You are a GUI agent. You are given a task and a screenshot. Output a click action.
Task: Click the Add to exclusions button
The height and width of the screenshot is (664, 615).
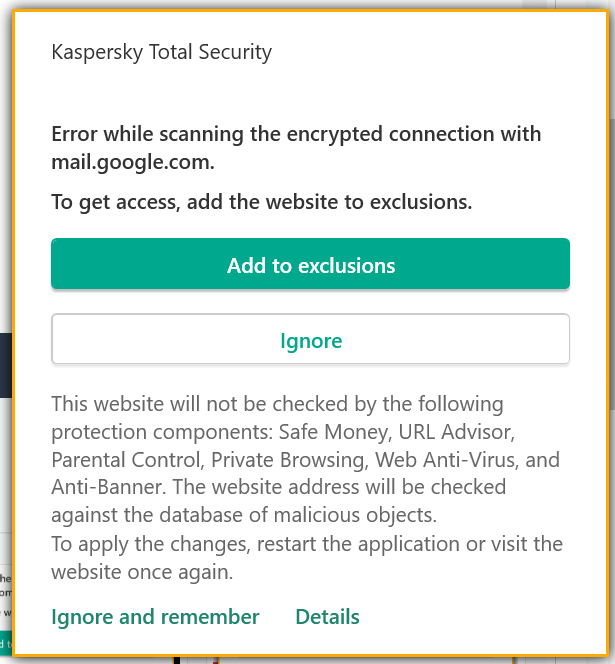pyautogui.click(x=310, y=265)
